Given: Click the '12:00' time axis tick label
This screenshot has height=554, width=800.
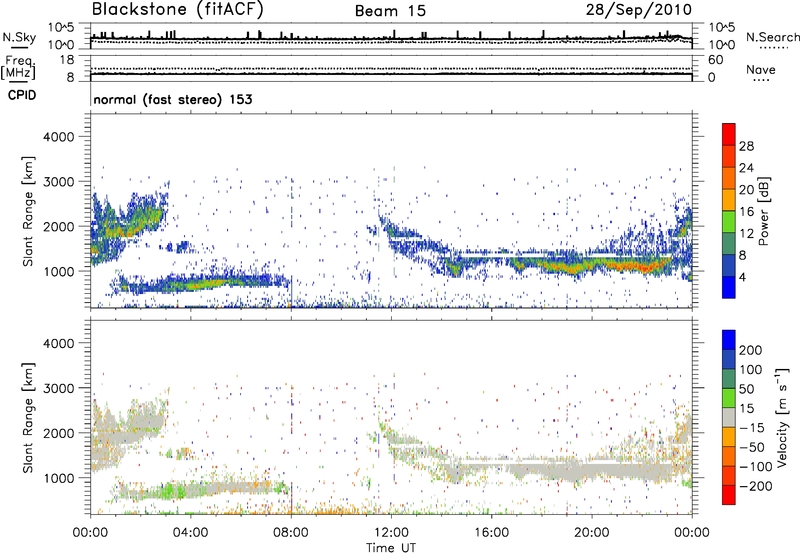Looking at the screenshot, I should (x=391, y=533).
